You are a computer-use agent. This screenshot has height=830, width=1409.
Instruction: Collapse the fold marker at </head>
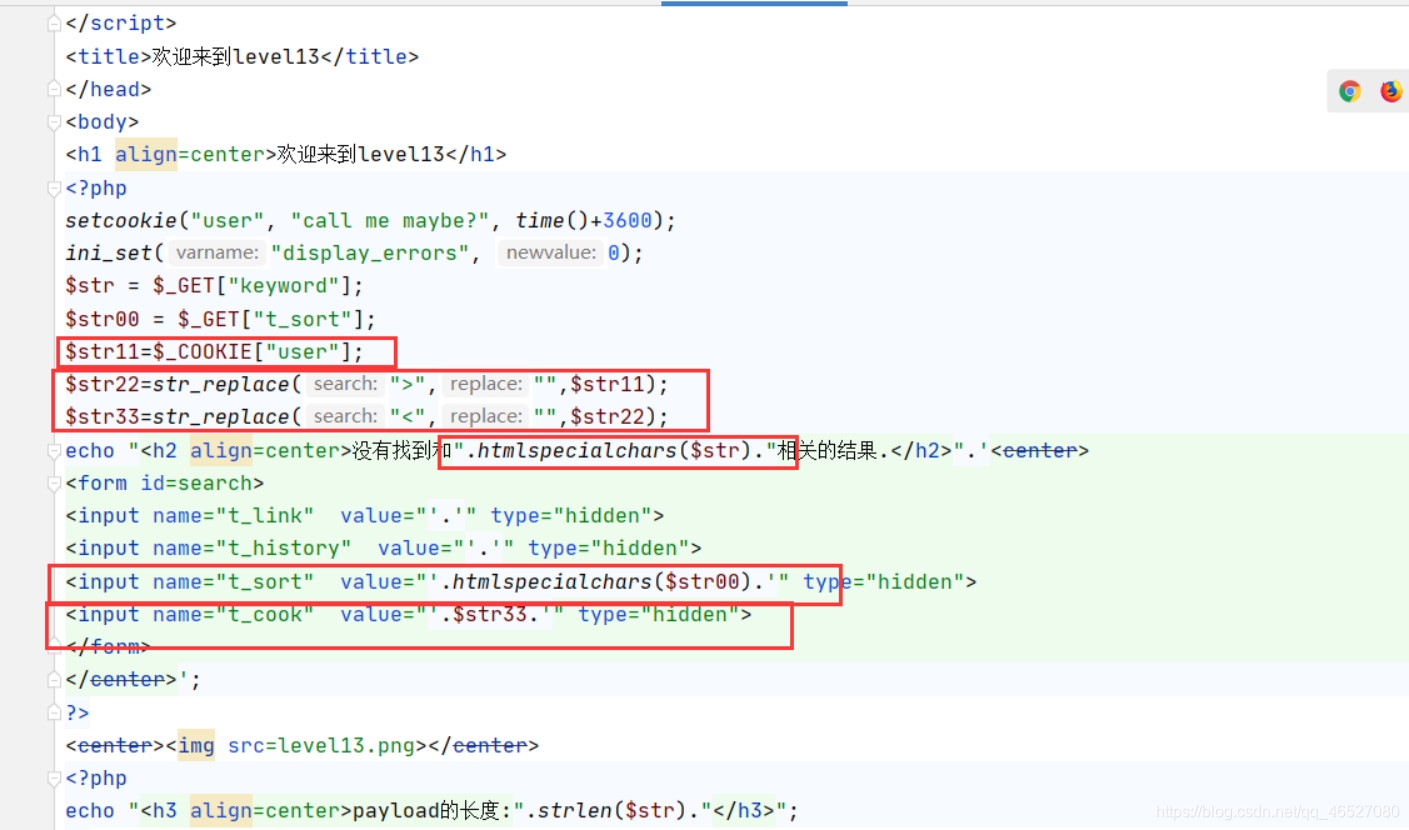tap(55, 89)
